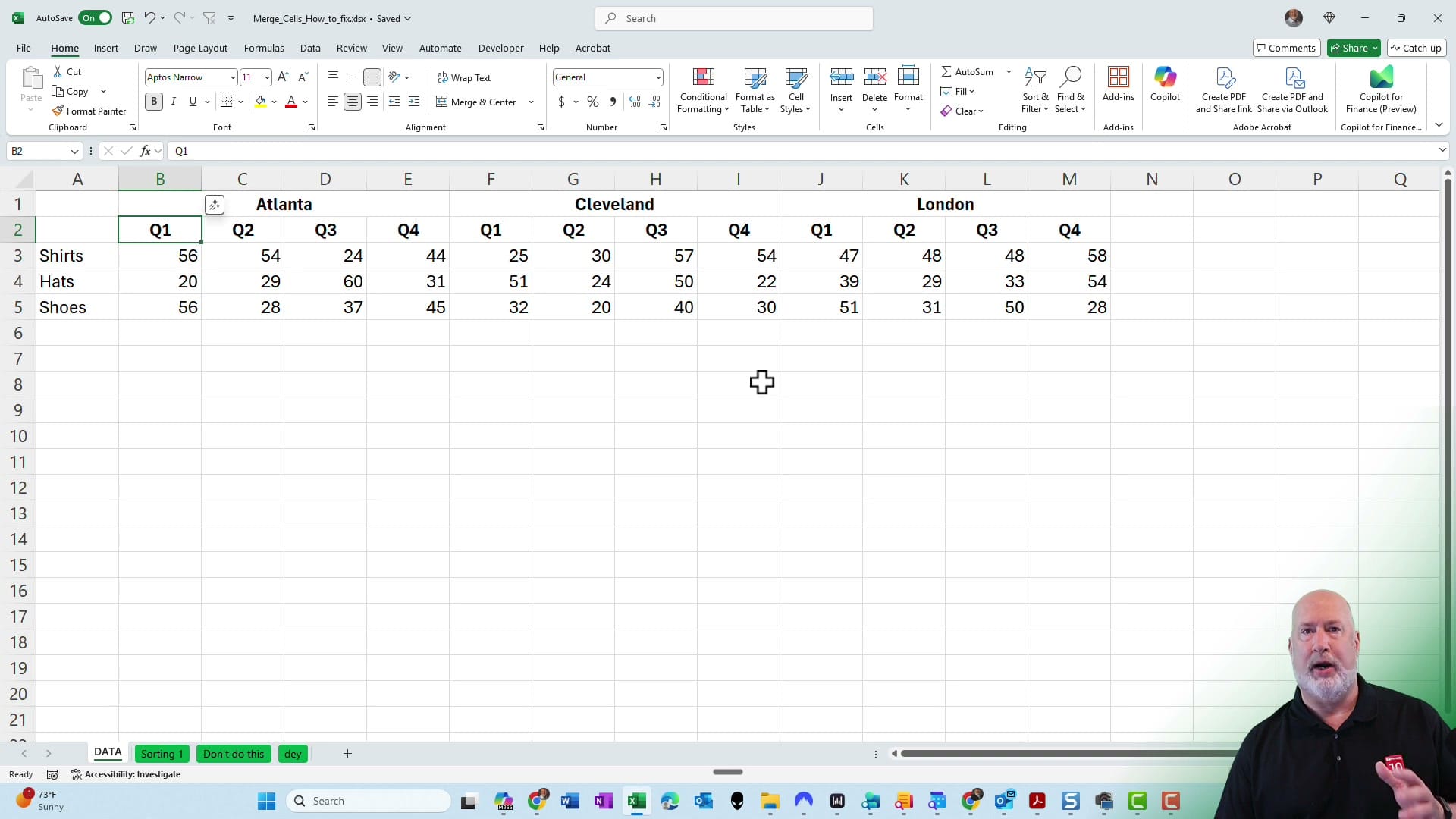The image size is (1456, 819).
Task: Select the Format Painter tool
Action: click(89, 111)
